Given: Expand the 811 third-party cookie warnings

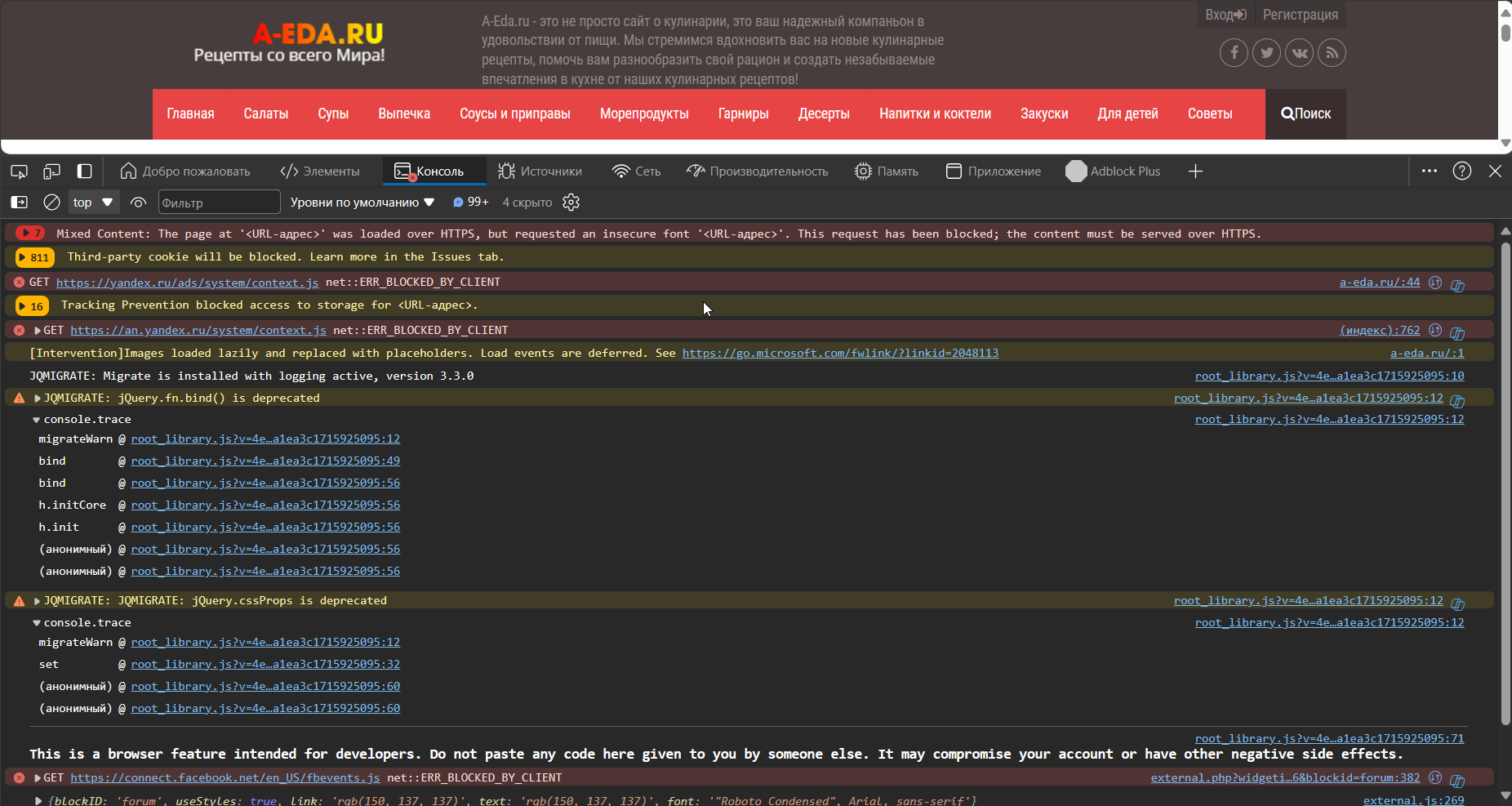Looking at the screenshot, I should 35,257.
